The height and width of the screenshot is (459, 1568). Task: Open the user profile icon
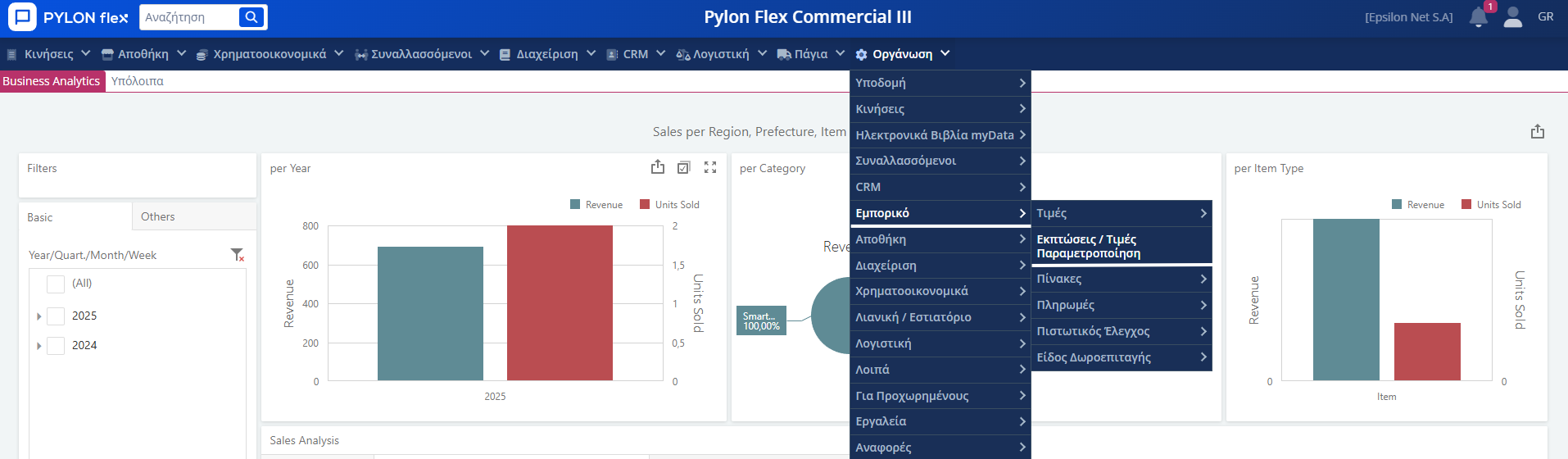pyautogui.click(x=1513, y=17)
